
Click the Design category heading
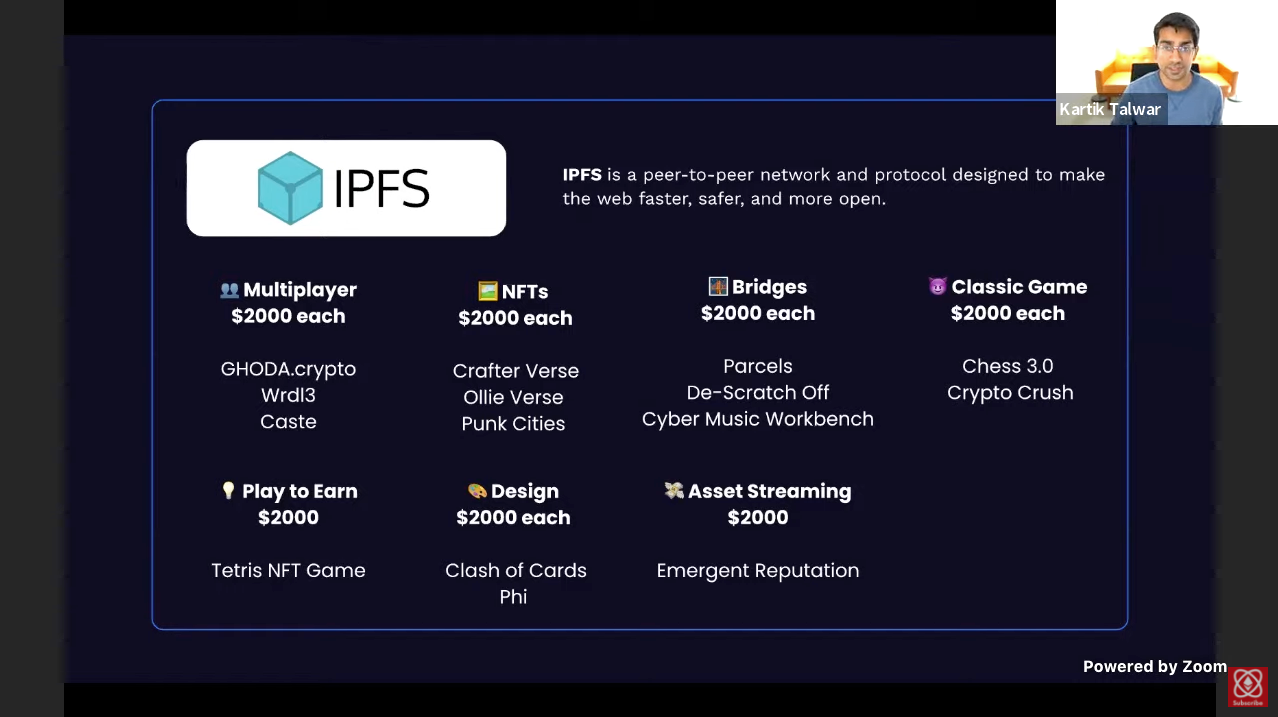[x=525, y=491]
